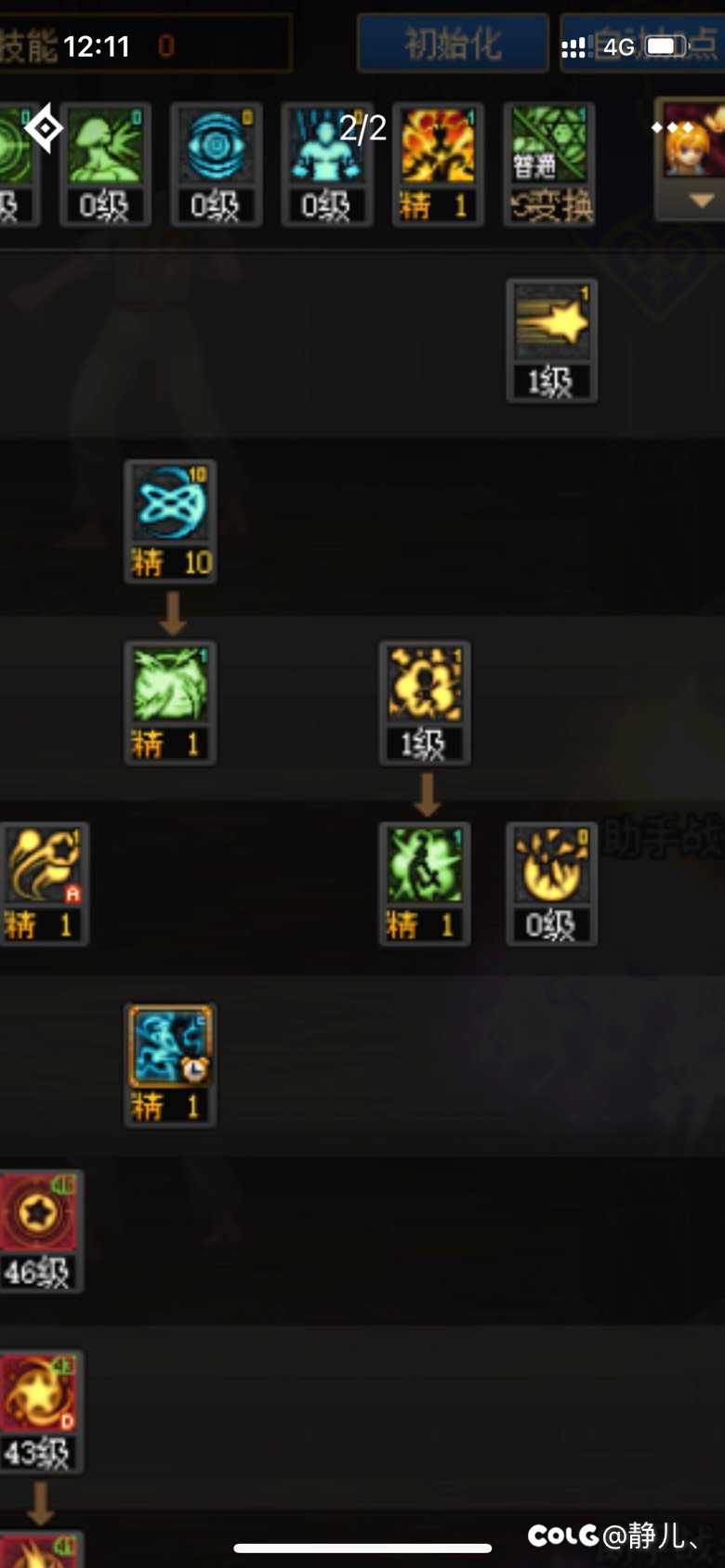Viewport: 725px width, 1568px height.
Task: Click the green shouting head skill at 0级
Action: coord(105,164)
